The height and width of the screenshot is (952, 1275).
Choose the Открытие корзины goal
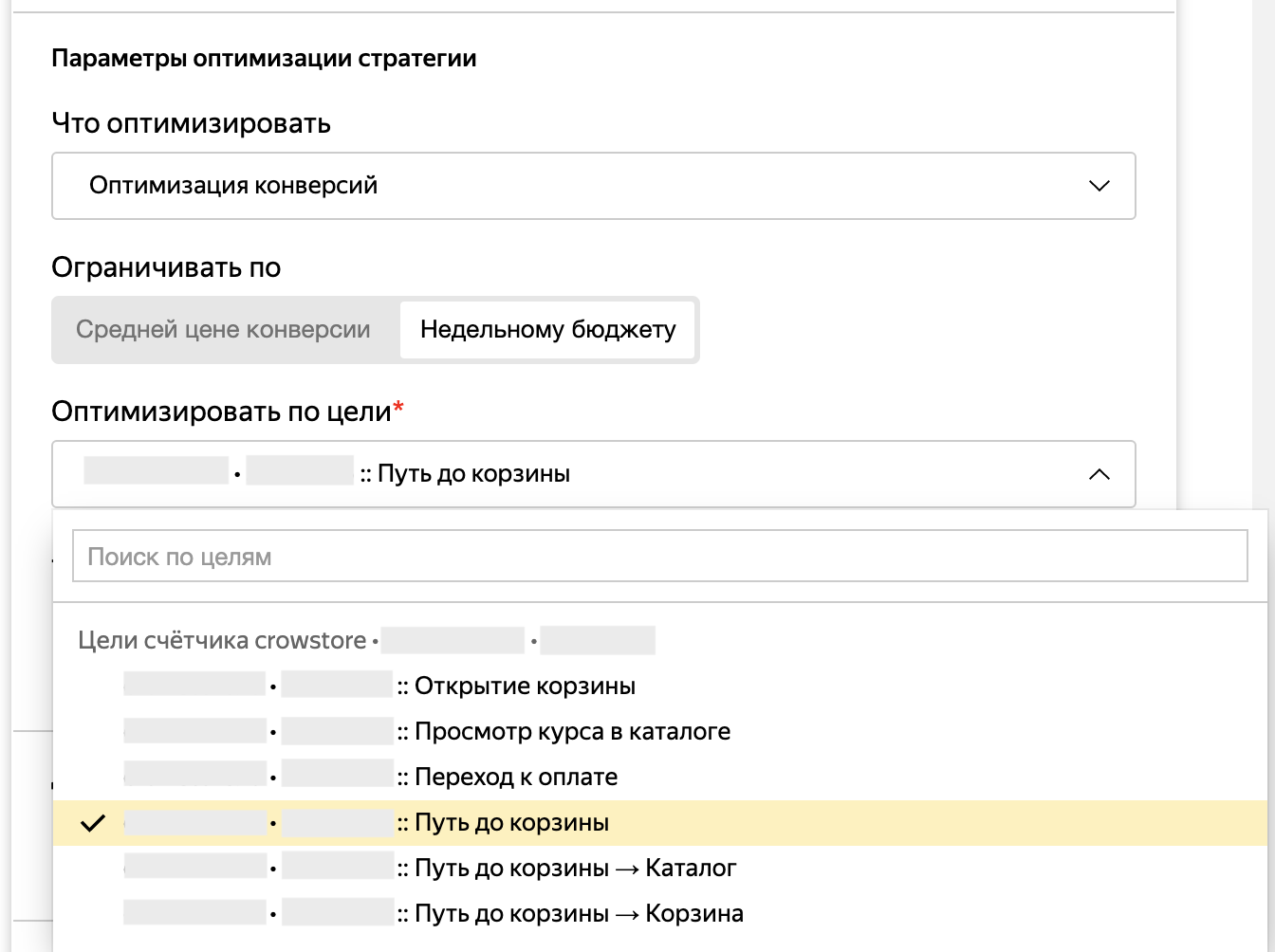[x=525, y=687]
